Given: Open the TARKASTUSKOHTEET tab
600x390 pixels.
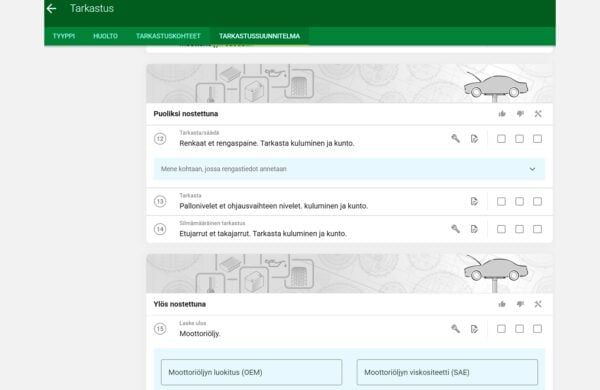Looking at the screenshot, I should [168, 36].
